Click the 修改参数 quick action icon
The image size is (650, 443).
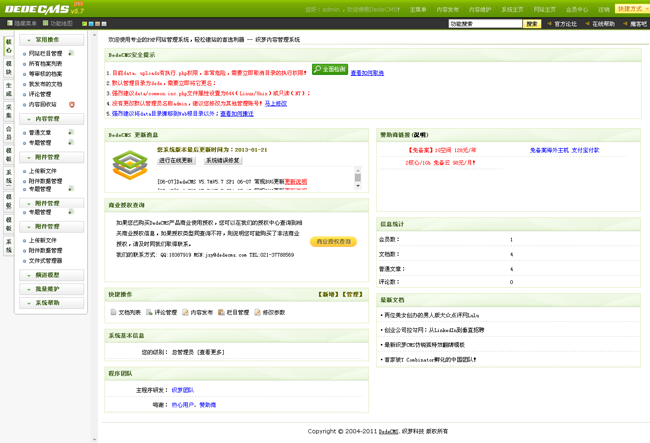coord(257,313)
